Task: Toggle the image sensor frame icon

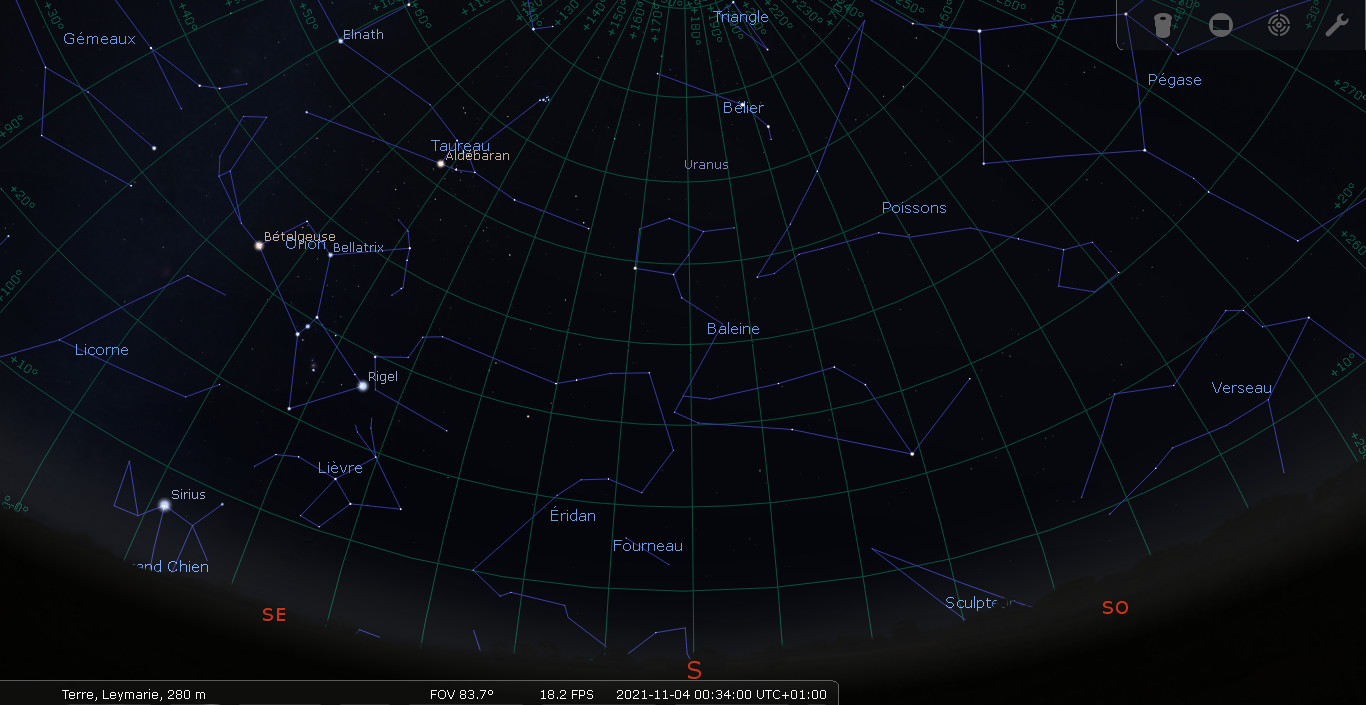Action: [1221, 25]
